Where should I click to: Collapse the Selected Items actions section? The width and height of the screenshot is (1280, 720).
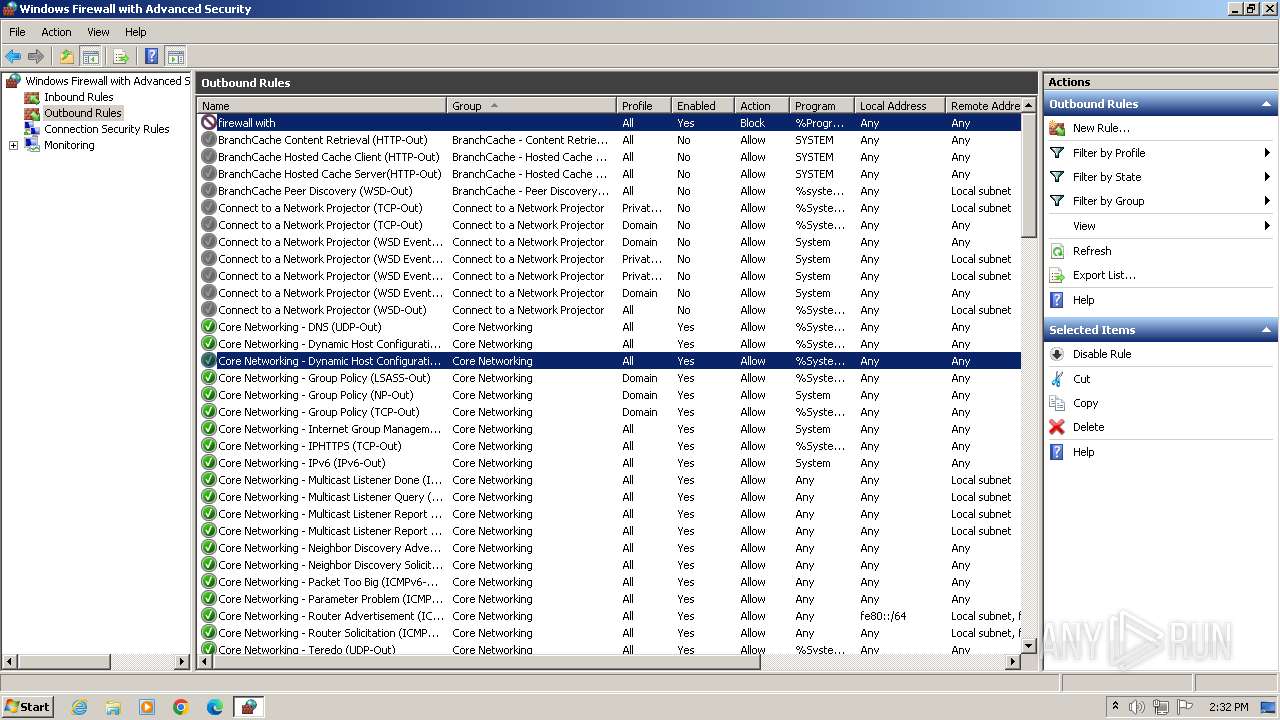click(1267, 330)
